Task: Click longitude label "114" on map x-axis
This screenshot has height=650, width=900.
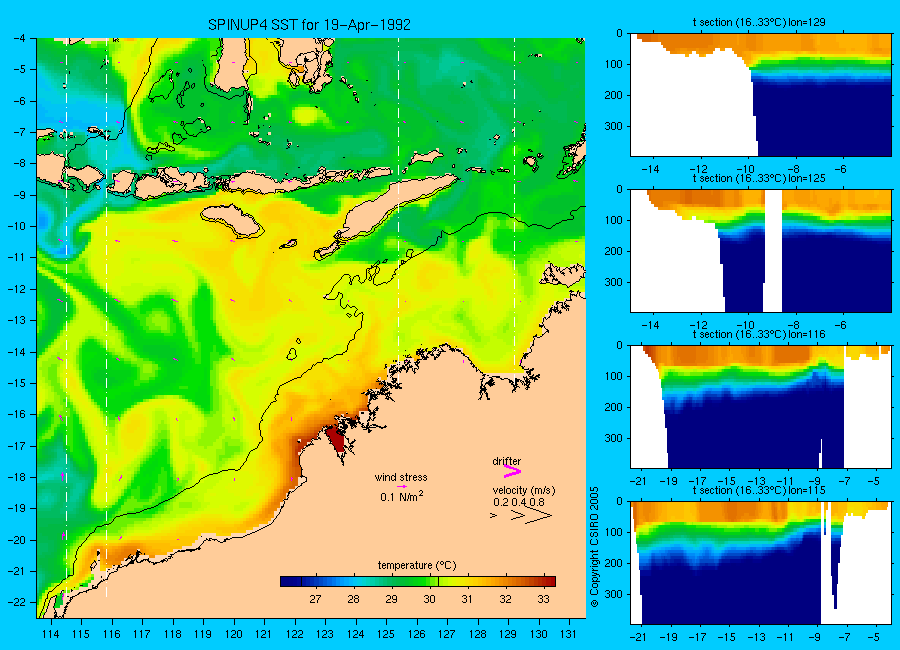Action: point(51,634)
